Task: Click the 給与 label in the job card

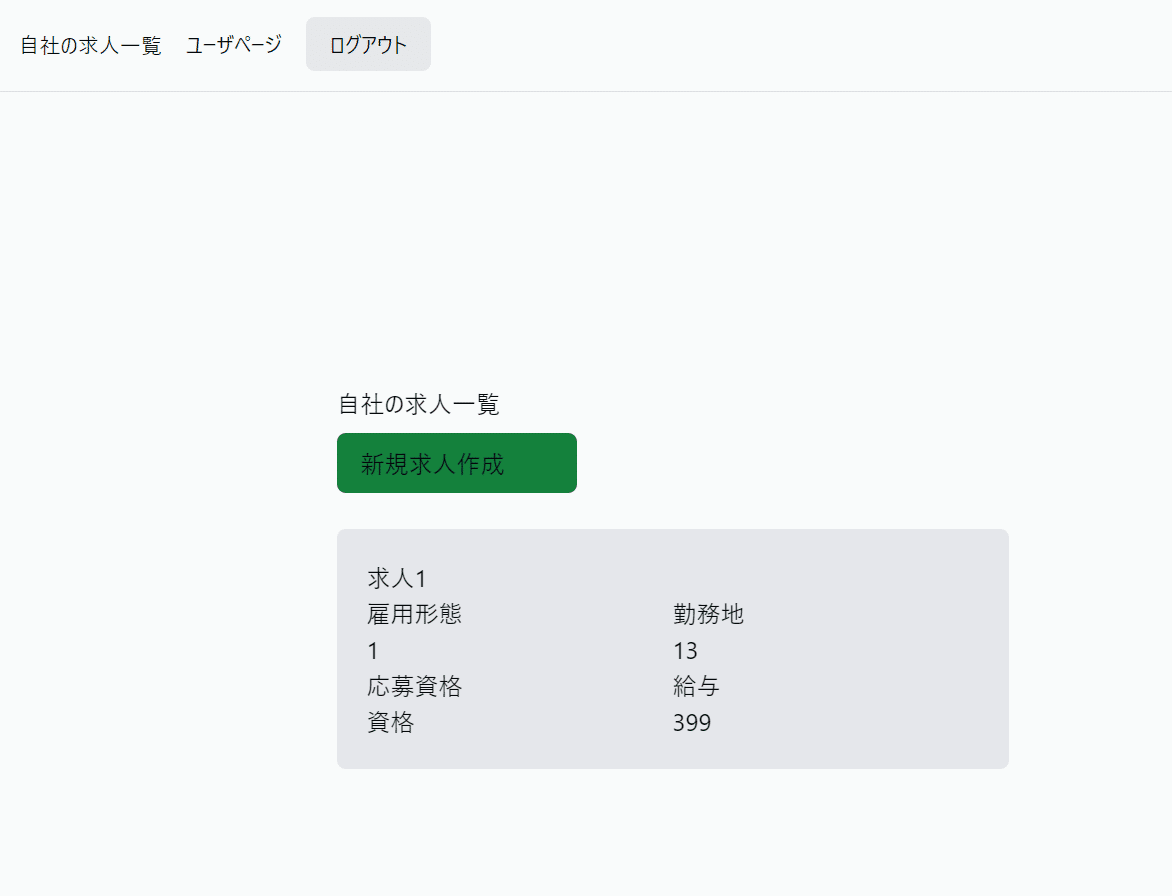Action: coord(696,687)
